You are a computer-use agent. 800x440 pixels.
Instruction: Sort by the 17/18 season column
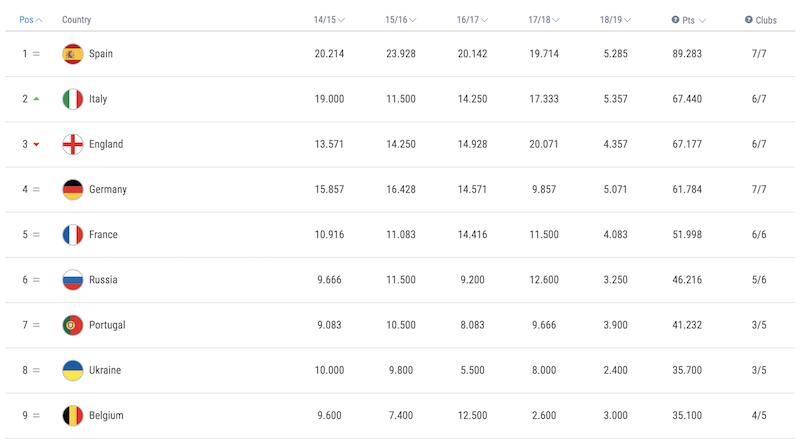543,20
